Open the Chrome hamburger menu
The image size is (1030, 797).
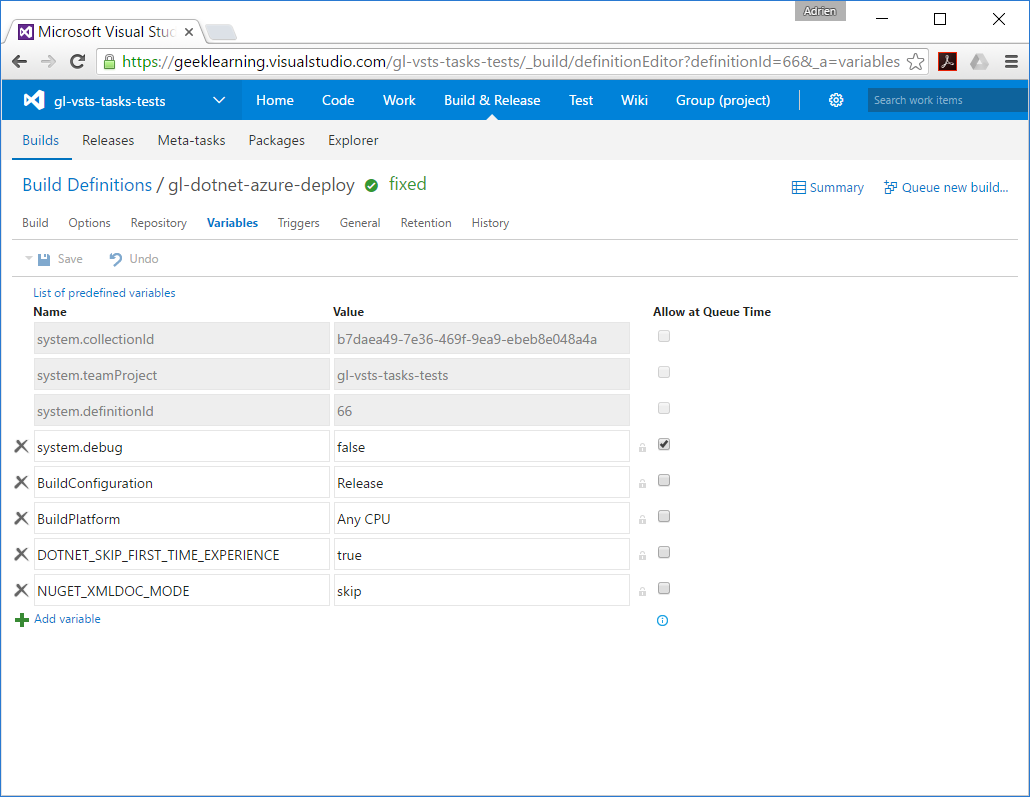click(1012, 62)
